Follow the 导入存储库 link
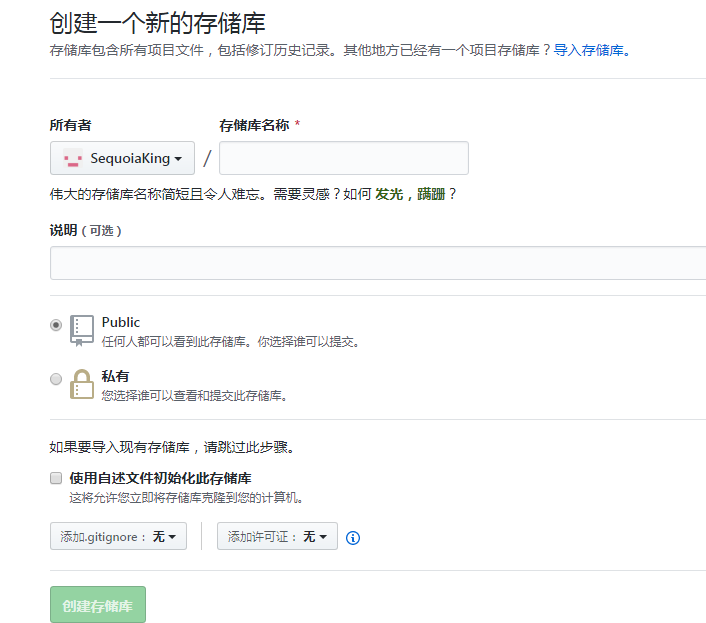 pos(591,50)
